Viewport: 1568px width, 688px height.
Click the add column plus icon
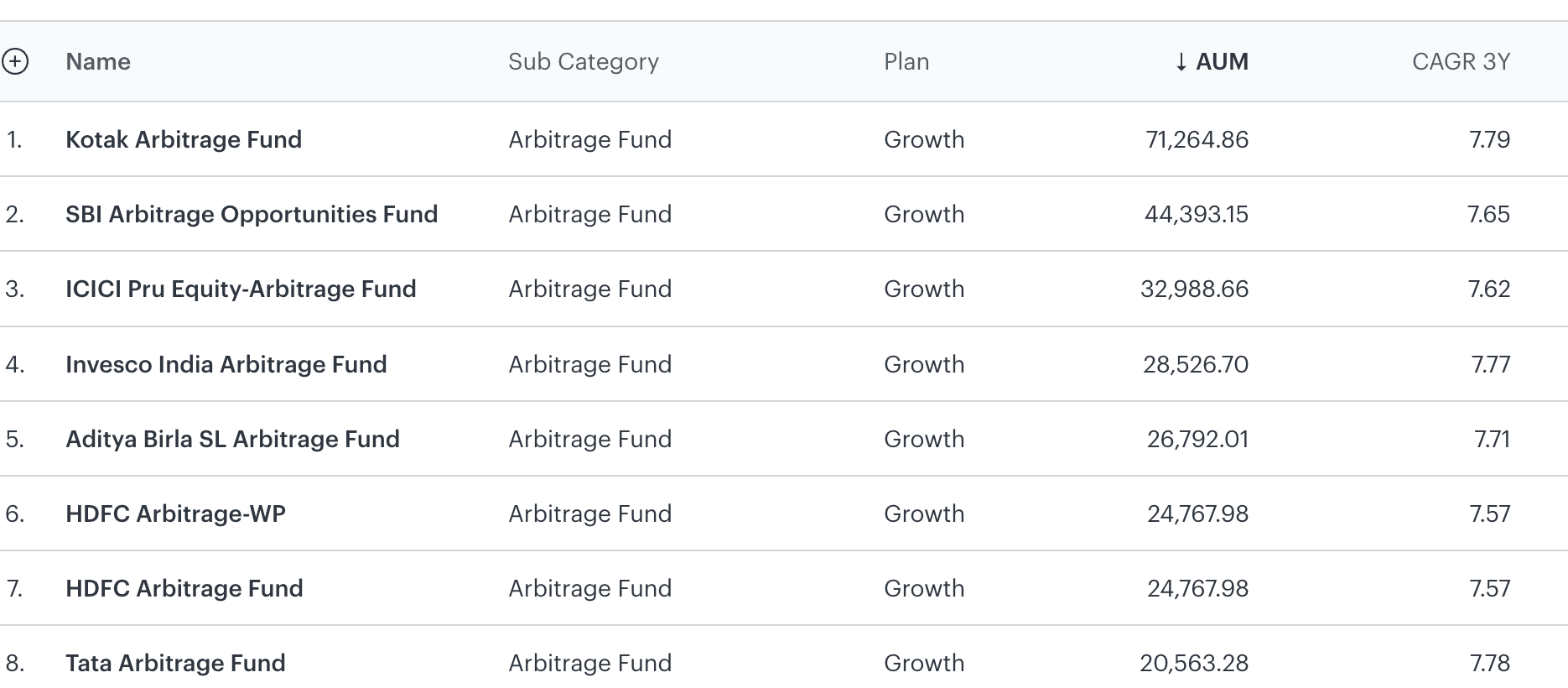(15, 61)
